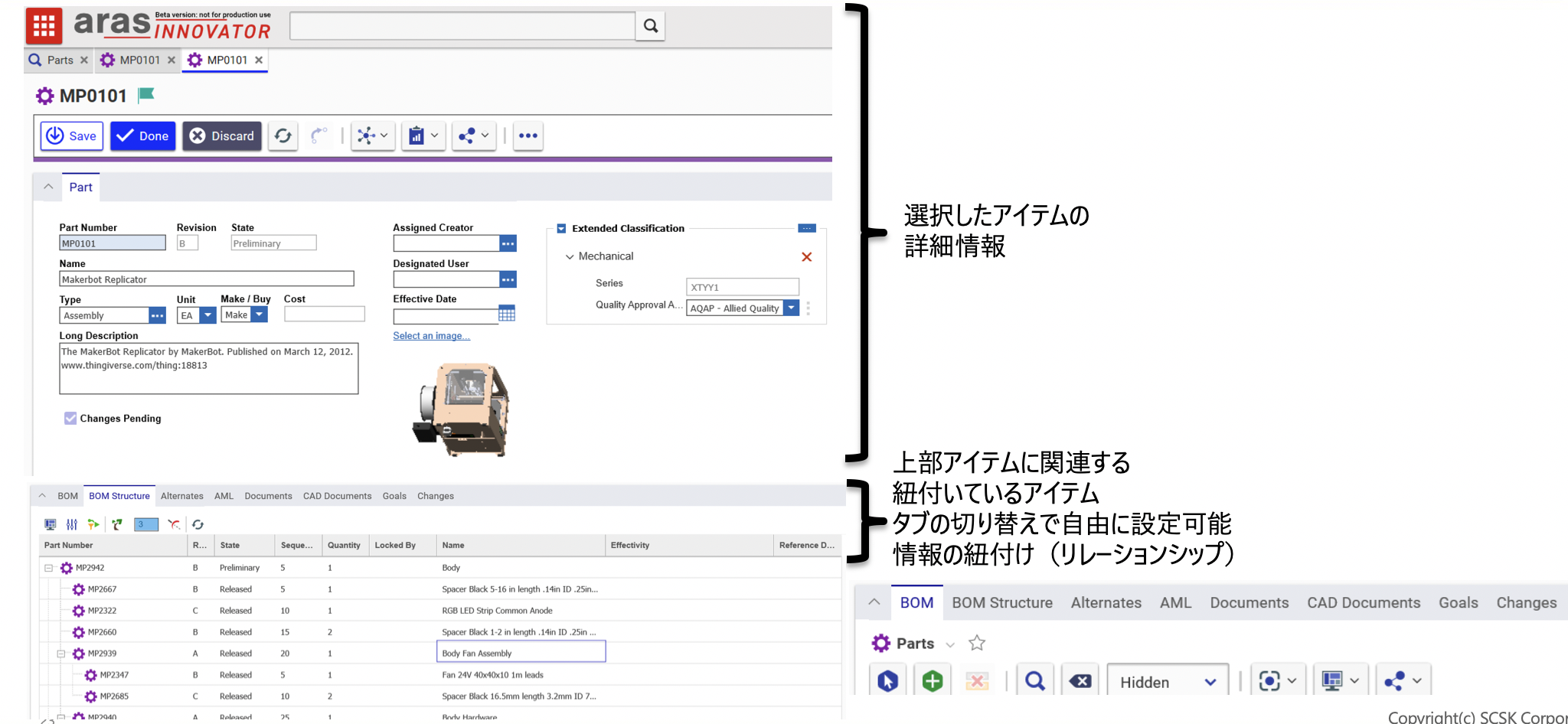The width and height of the screenshot is (1568, 724).
Task: Click the green plus add-part icon
Action: click(932, 680)
